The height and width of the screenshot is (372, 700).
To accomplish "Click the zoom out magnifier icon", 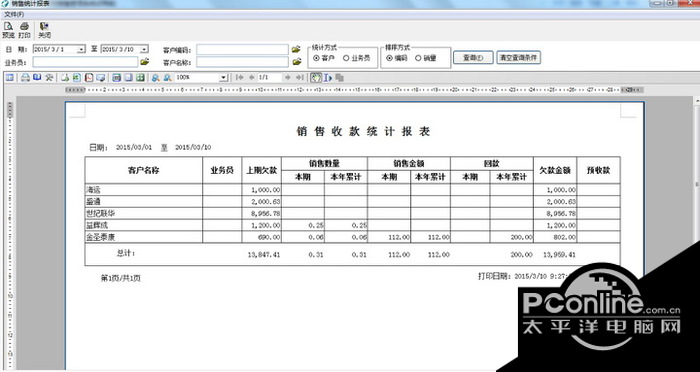I will (167, 78).
